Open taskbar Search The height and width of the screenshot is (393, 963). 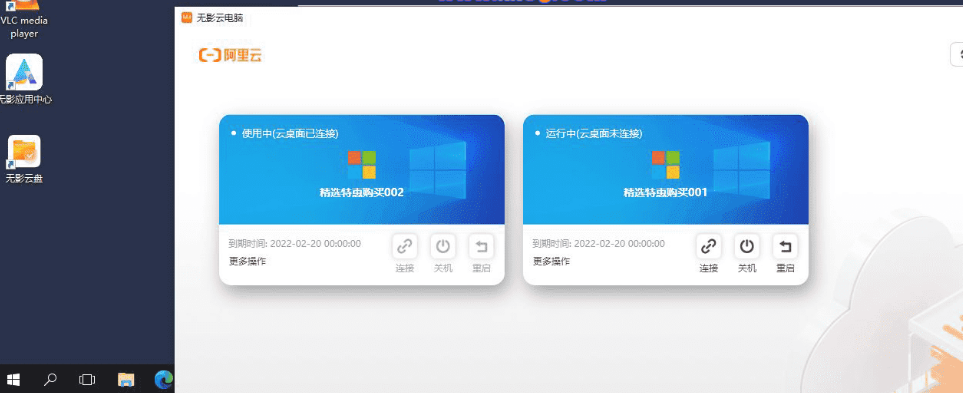tap(50, 379)
